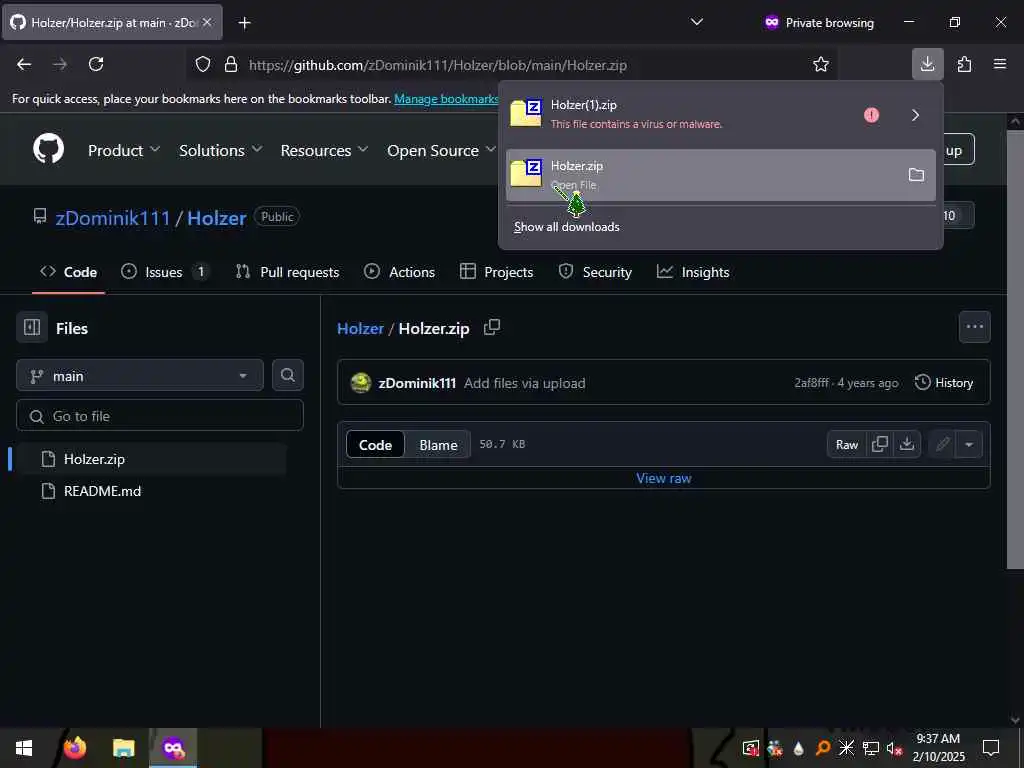This screenshot has width=1024, height=768.
Task: Click the Firefox downloads toolbar icon
Action: (x=927, y=64)
